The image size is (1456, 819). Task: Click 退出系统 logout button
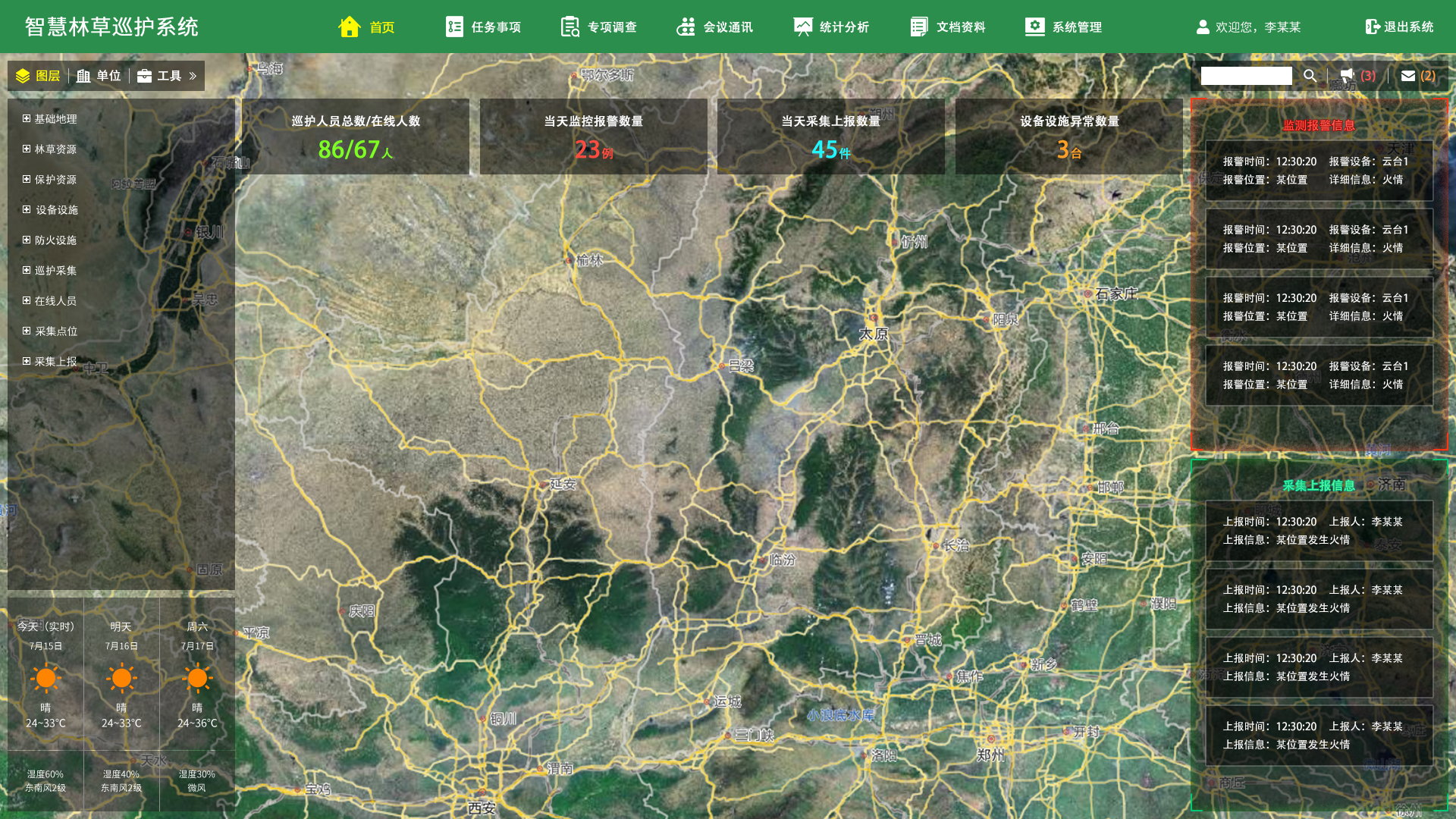point(1399,27)
